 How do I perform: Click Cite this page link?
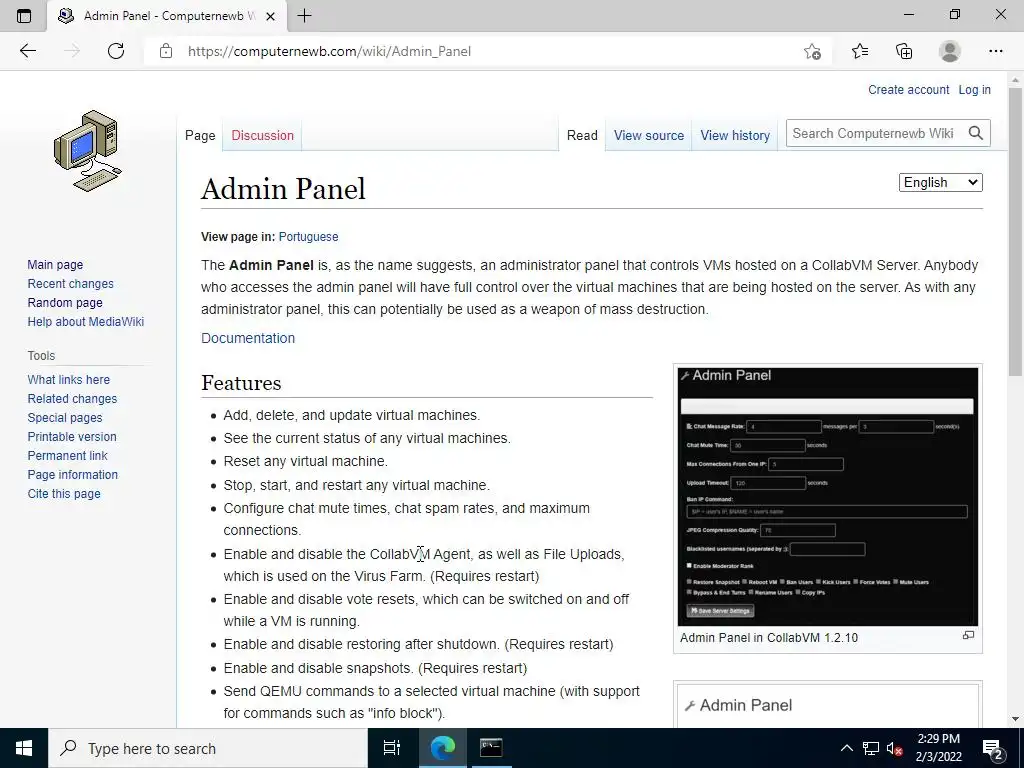coord(64,493)
